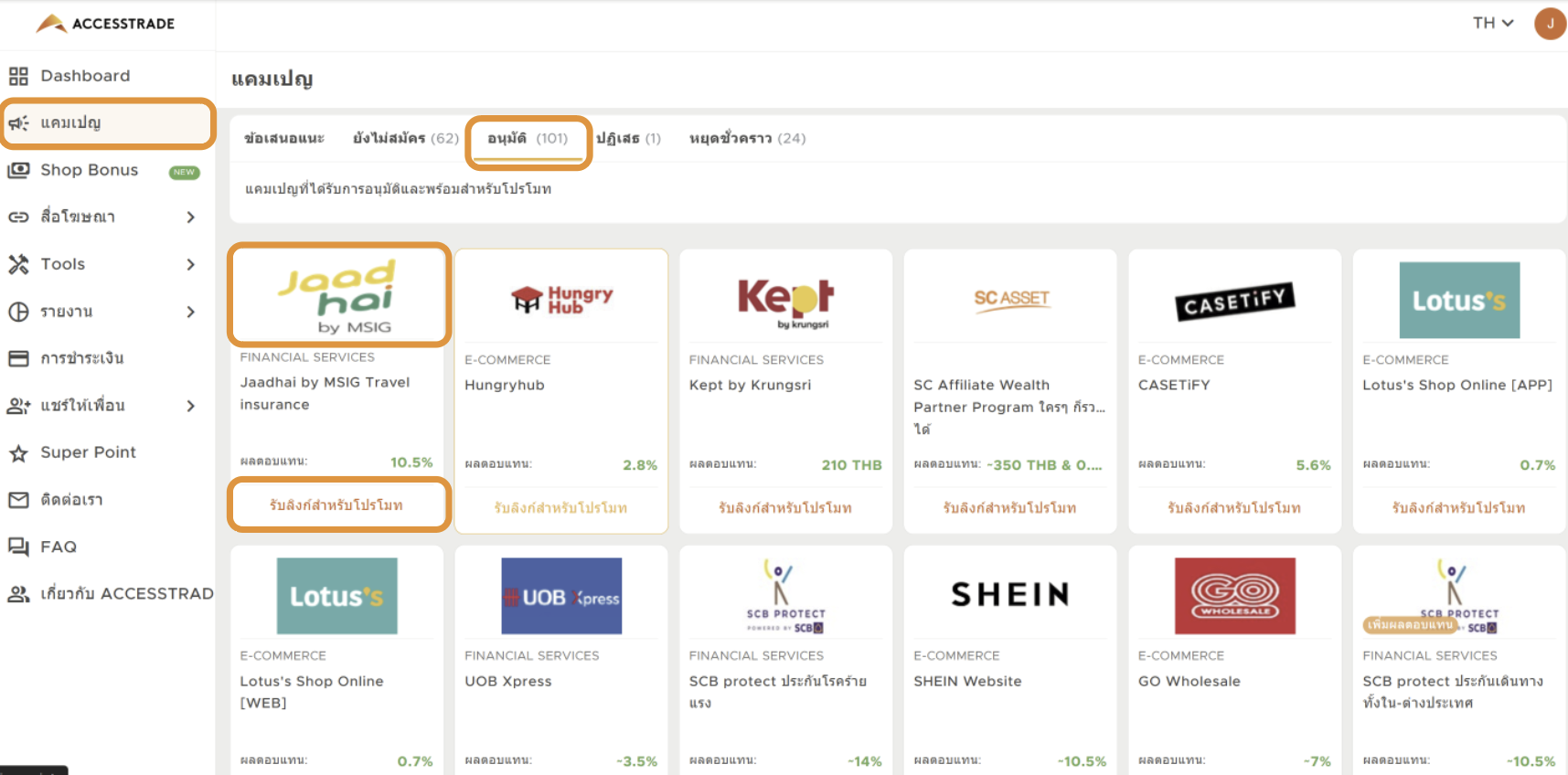The width and height of the screenshot is (1568, 775).
Task: Get promo link for Jaadhai by MSIG
Action: [x=336, y=504]
